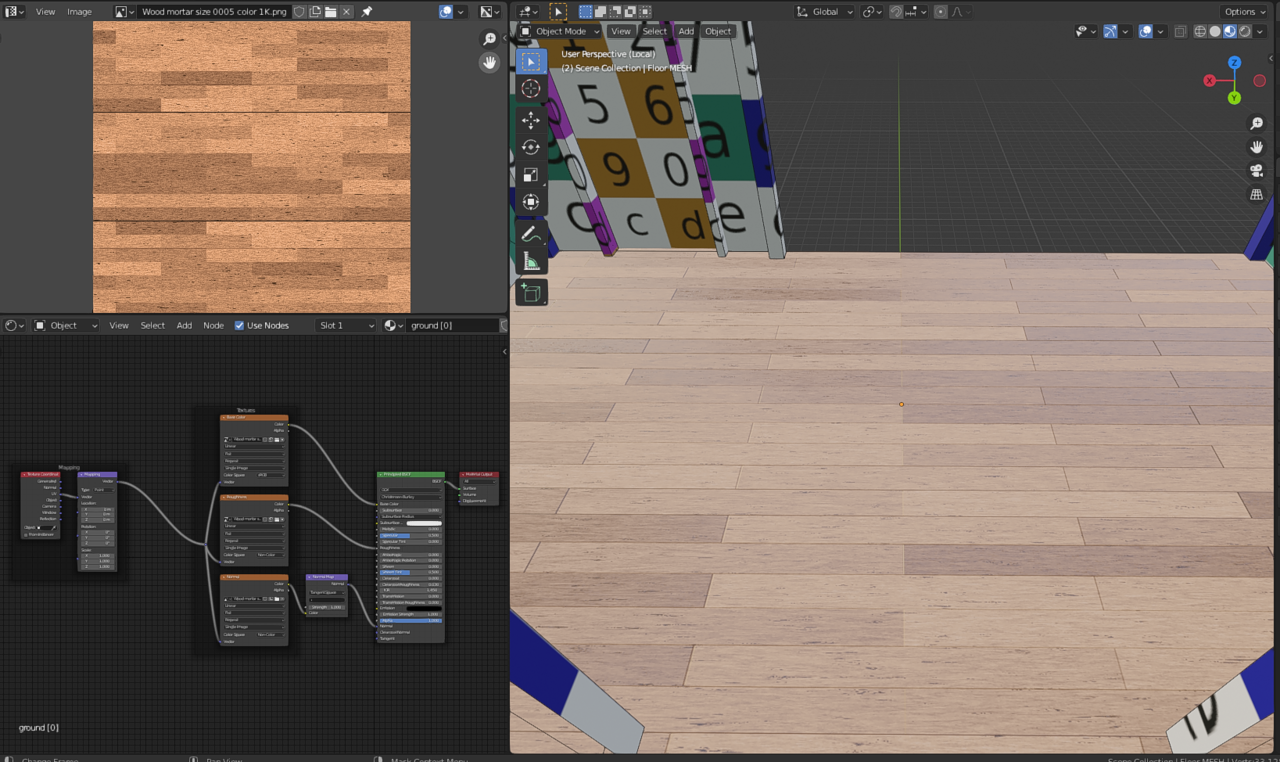Image resolution: width=1280 pixels, height=762 pixels.
Task: Set selection mode to intersect
Action: [646, 12]
